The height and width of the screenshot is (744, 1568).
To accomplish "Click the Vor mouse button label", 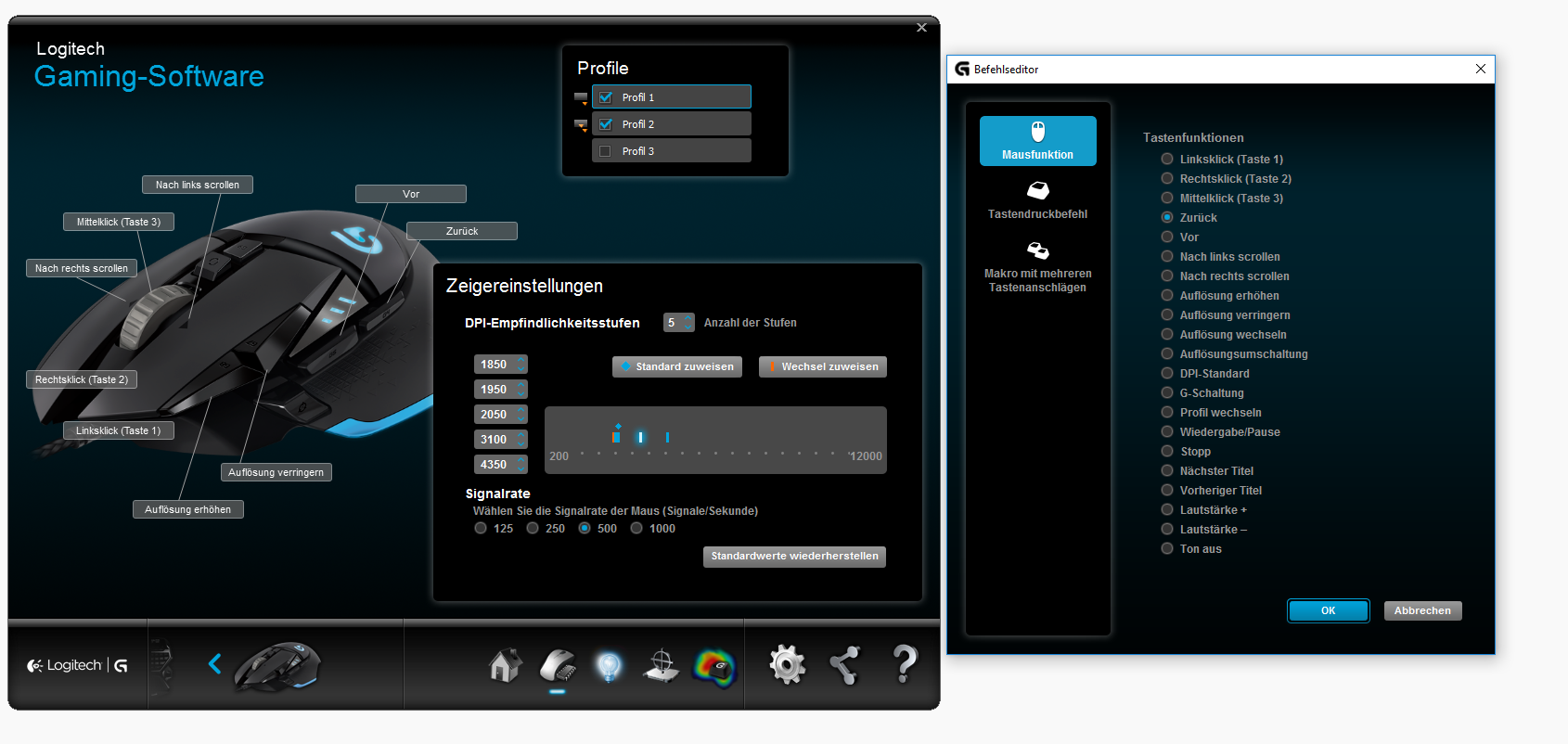I will click(x=411, y=194).
